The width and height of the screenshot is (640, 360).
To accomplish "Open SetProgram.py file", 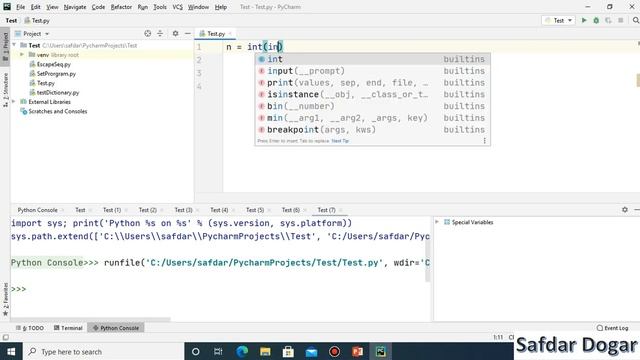I will (52, 73).
